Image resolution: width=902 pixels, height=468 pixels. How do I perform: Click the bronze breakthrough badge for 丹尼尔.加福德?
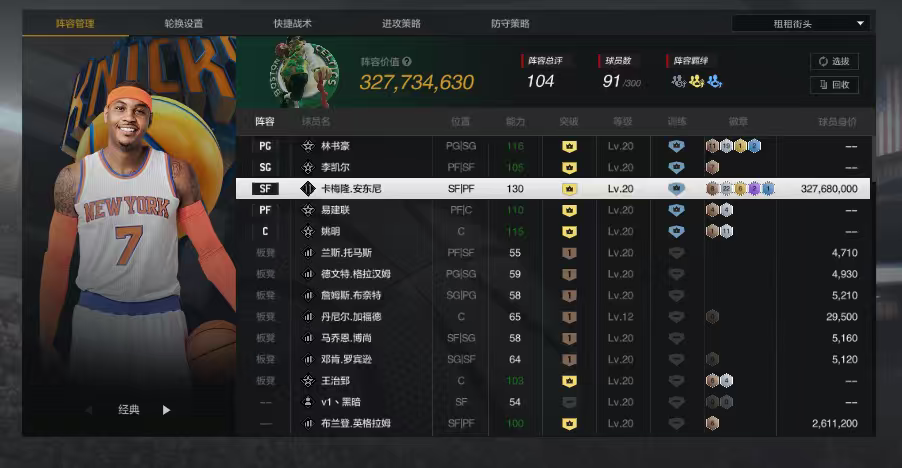tap(569, 317)
